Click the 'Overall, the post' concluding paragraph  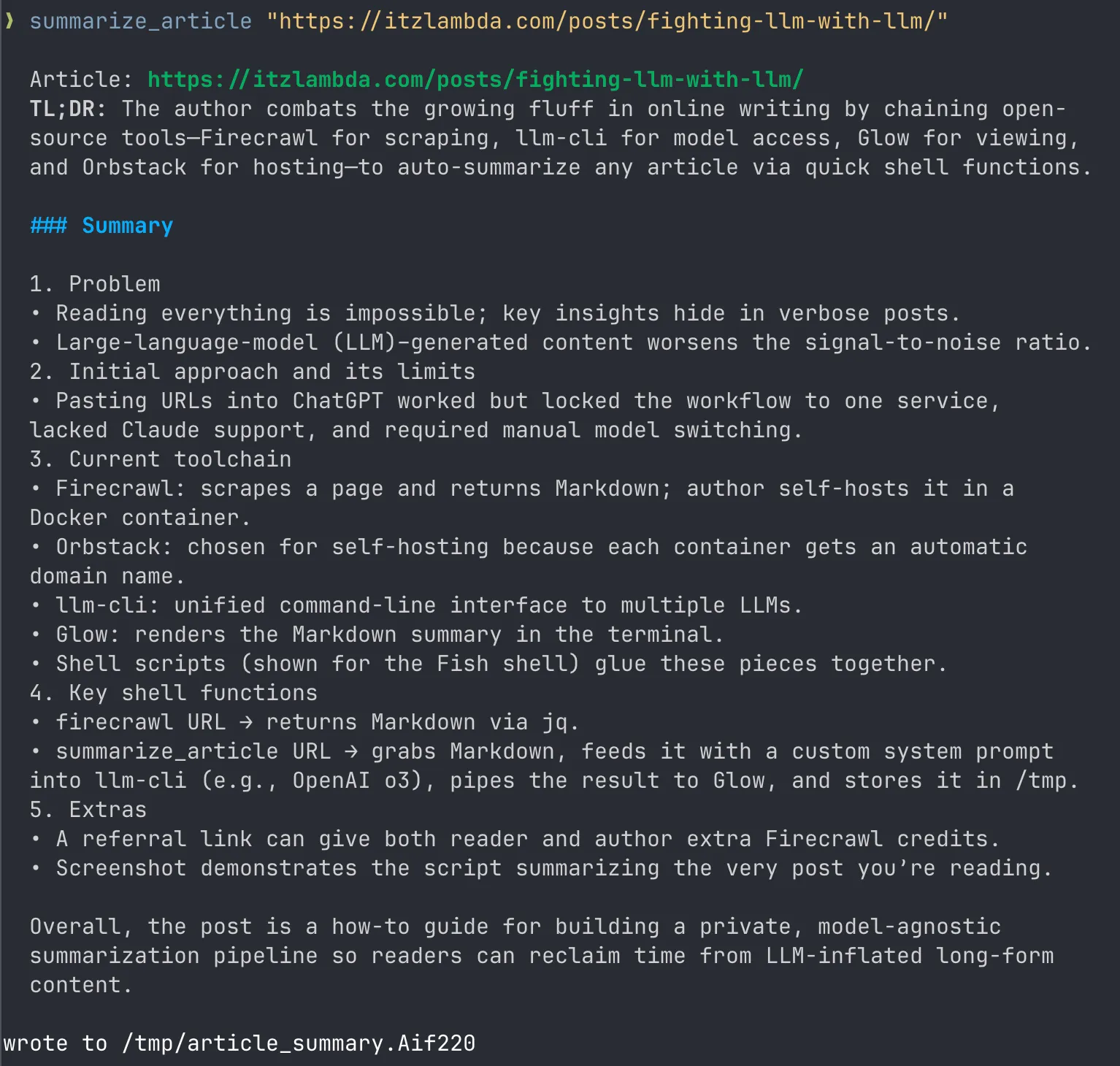click(x=542, y=956)
